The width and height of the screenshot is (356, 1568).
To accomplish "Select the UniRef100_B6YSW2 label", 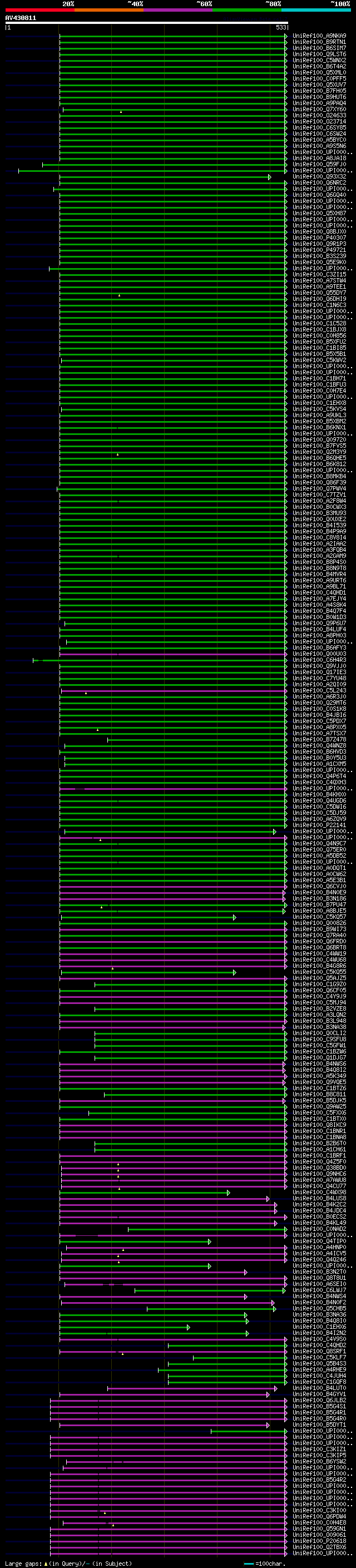I will (x=319, y=1461).
